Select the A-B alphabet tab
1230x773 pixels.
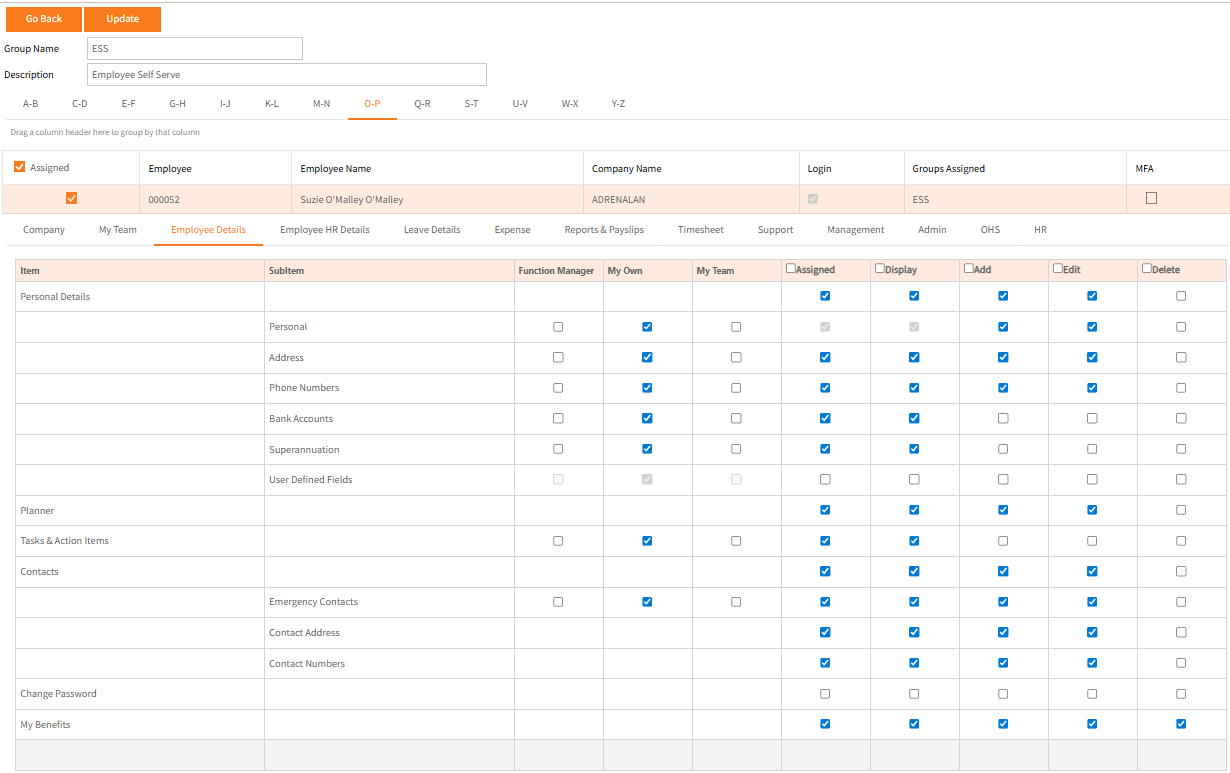pyautogui.click(x=31, y=104)
